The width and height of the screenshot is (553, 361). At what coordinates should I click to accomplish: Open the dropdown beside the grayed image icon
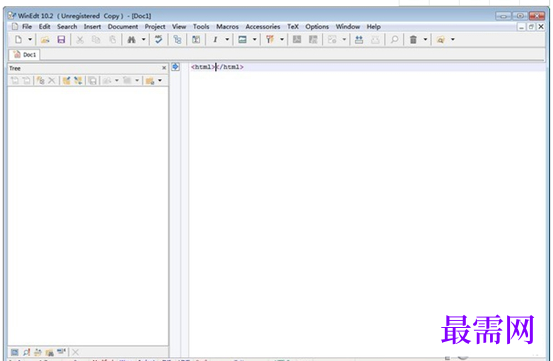pyautogui.click(x=344, y=39)
